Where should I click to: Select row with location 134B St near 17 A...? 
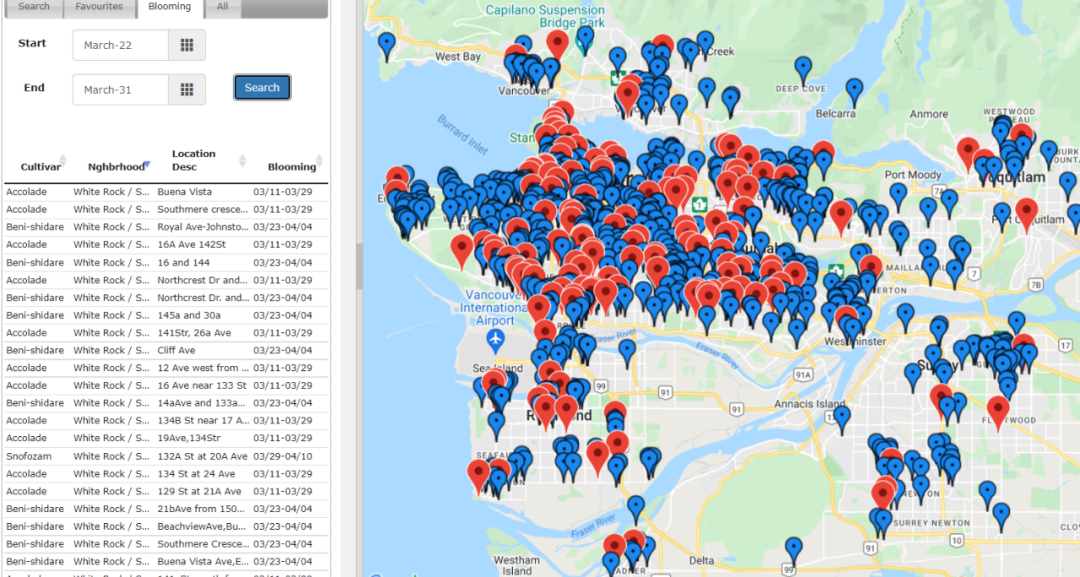pos(166,420)
